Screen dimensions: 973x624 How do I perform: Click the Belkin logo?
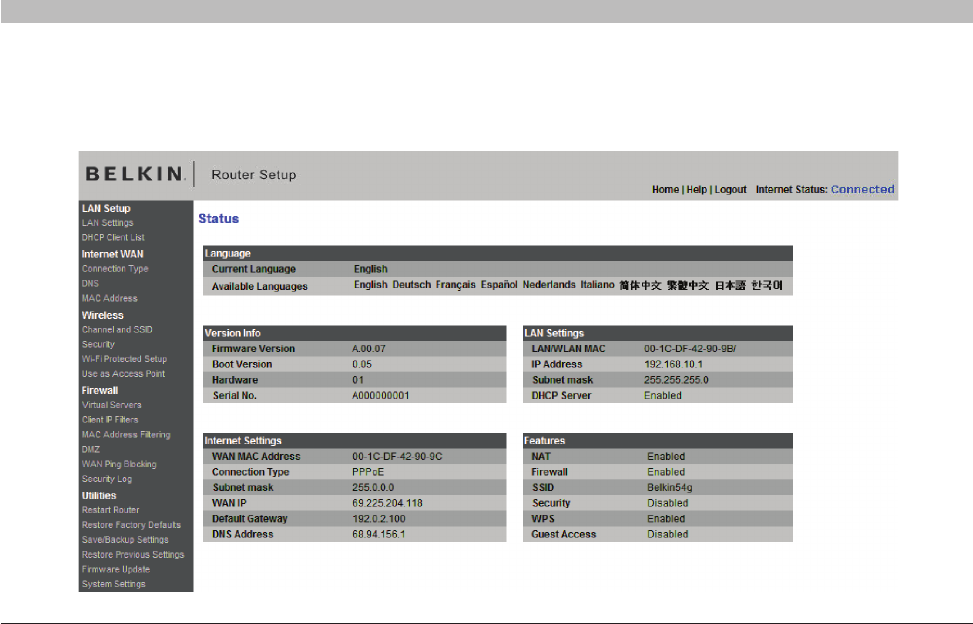point(135,174)
